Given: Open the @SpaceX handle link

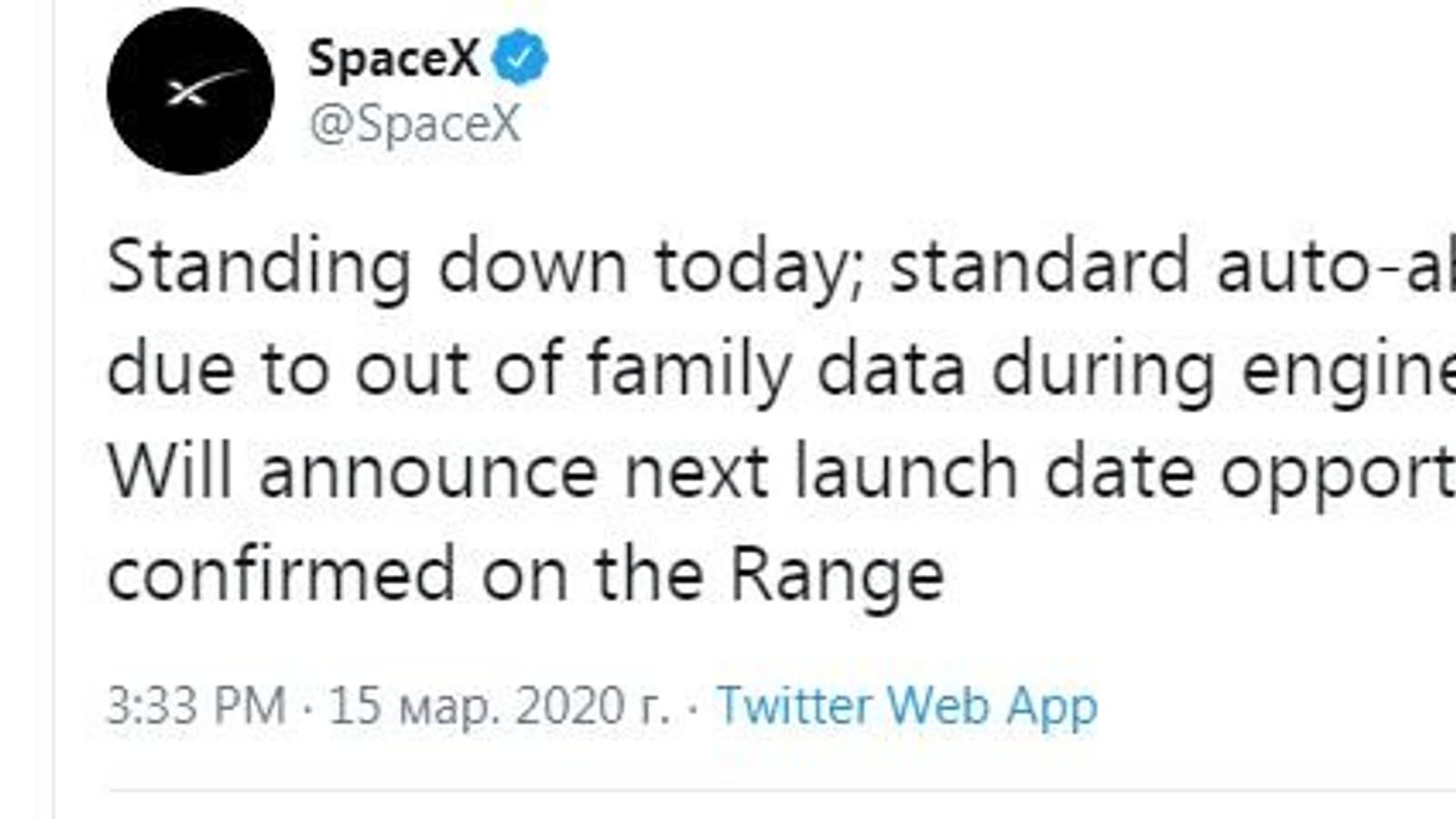Looking at the screenshot, I should click(415, 124).
